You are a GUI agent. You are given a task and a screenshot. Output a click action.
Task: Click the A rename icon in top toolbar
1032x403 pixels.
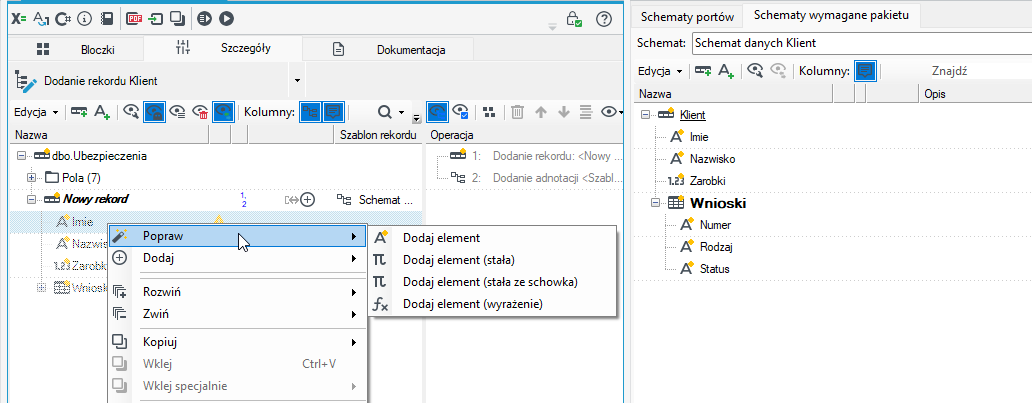pos(41,19)
